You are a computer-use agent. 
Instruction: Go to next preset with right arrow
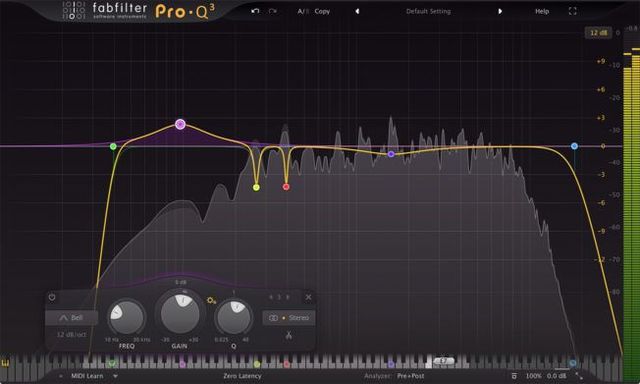[500, 11]
